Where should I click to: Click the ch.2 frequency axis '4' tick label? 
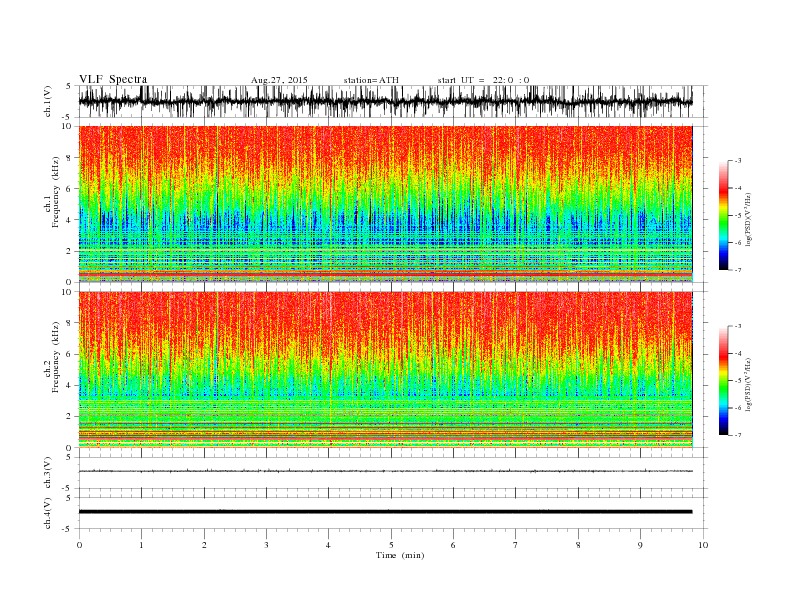[69, 385]
